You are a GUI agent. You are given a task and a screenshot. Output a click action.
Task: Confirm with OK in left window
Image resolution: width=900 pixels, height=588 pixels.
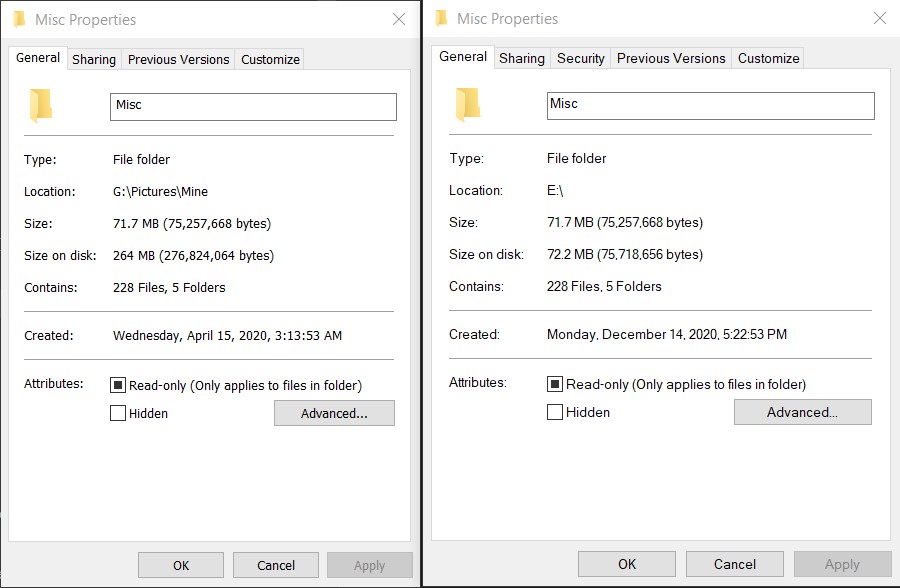coord(181,565)
